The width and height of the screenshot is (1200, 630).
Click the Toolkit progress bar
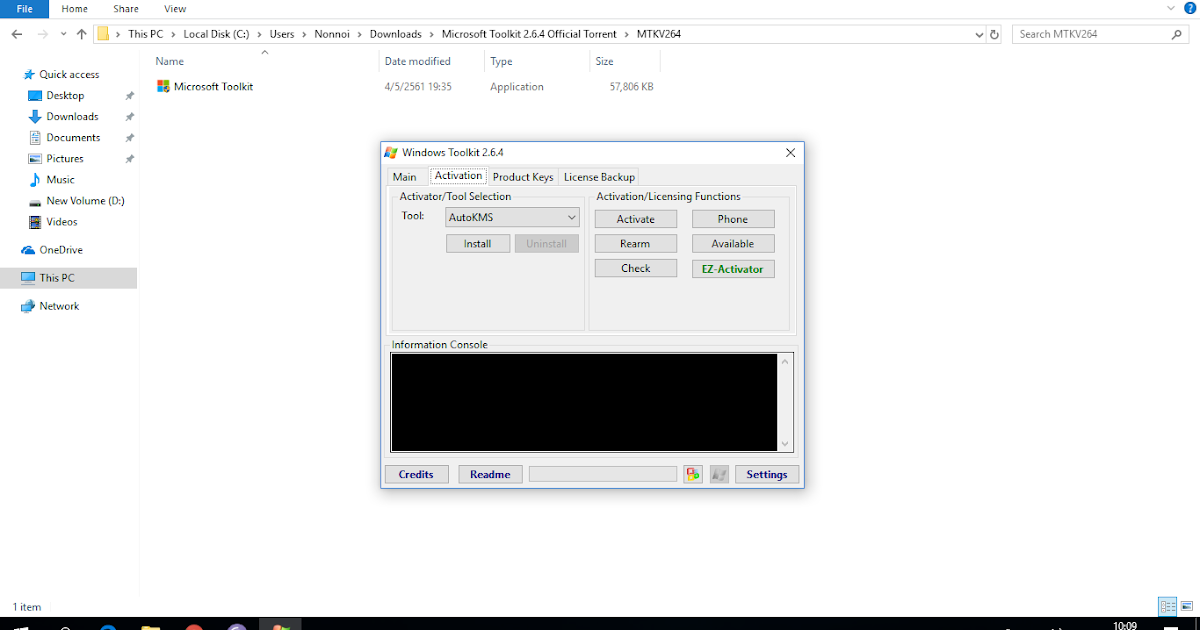pos(603,474)
